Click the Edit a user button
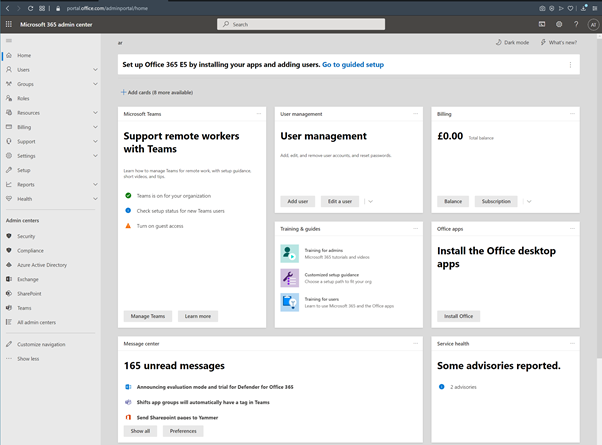The width and height of the screenshot is (602, 445). [x=340, y=201]
